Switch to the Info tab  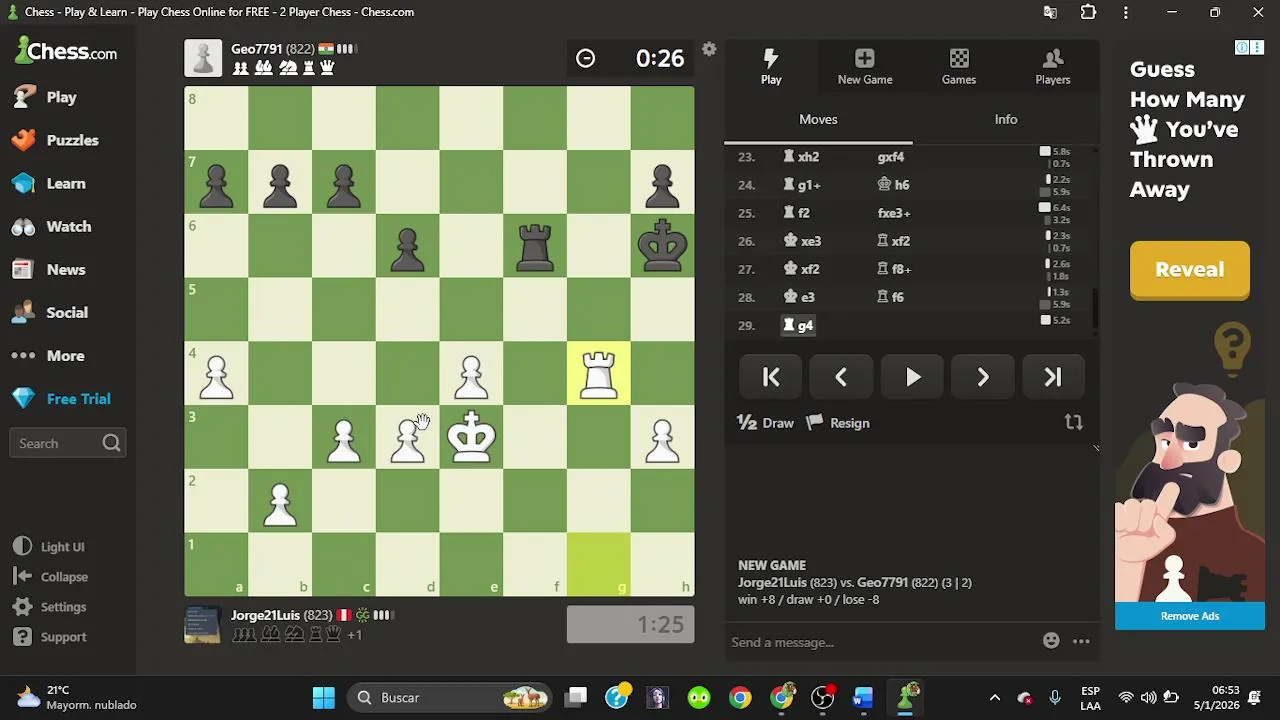coord(1005,119)
